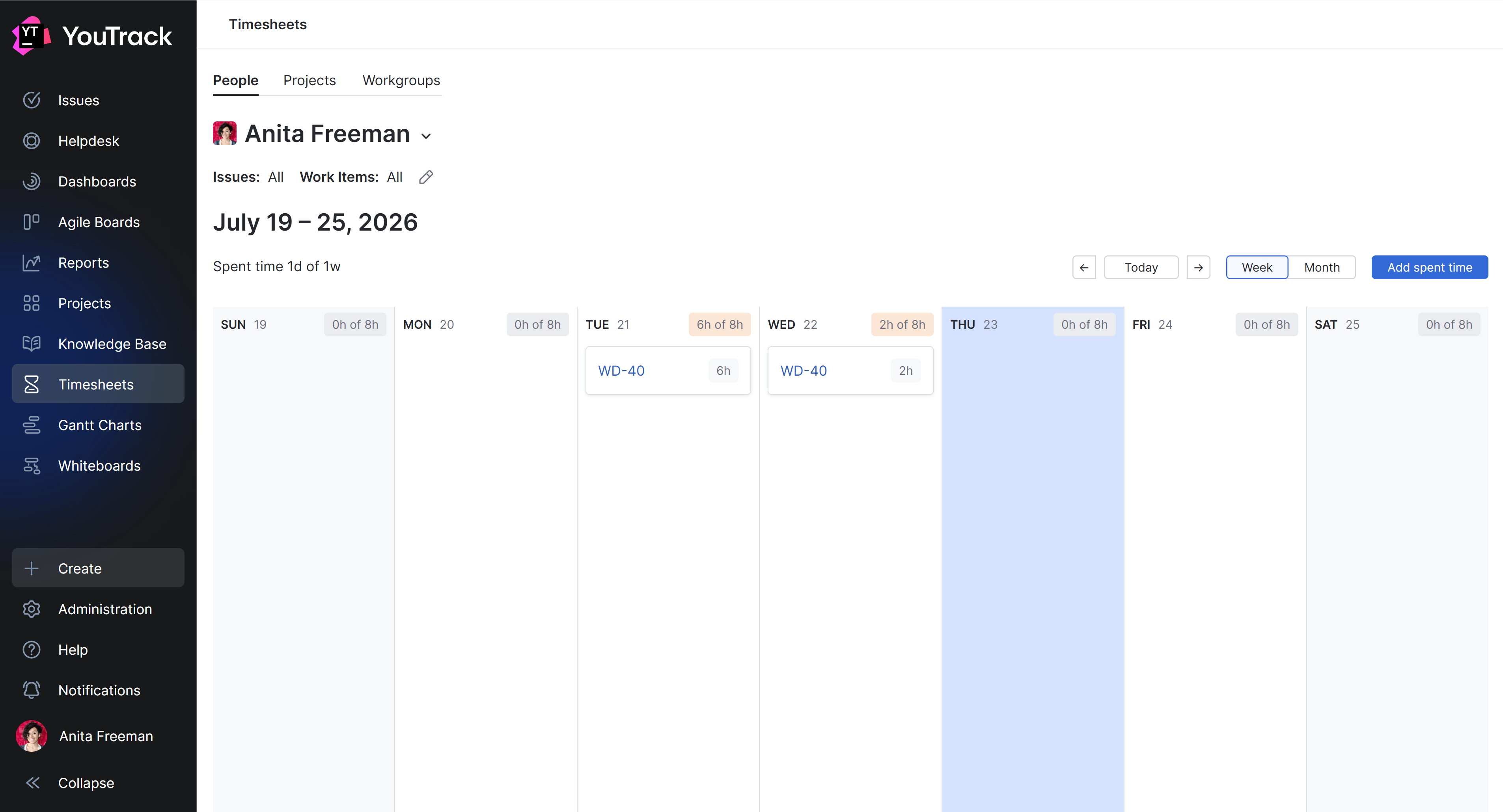Click the plus icon next to Create
This screenshot has height=812, width=1503.
(x=32, y=568)
